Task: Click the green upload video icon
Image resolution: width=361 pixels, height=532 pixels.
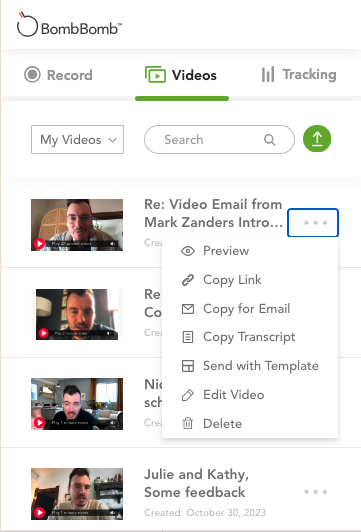Action: (x=317, y=138)
